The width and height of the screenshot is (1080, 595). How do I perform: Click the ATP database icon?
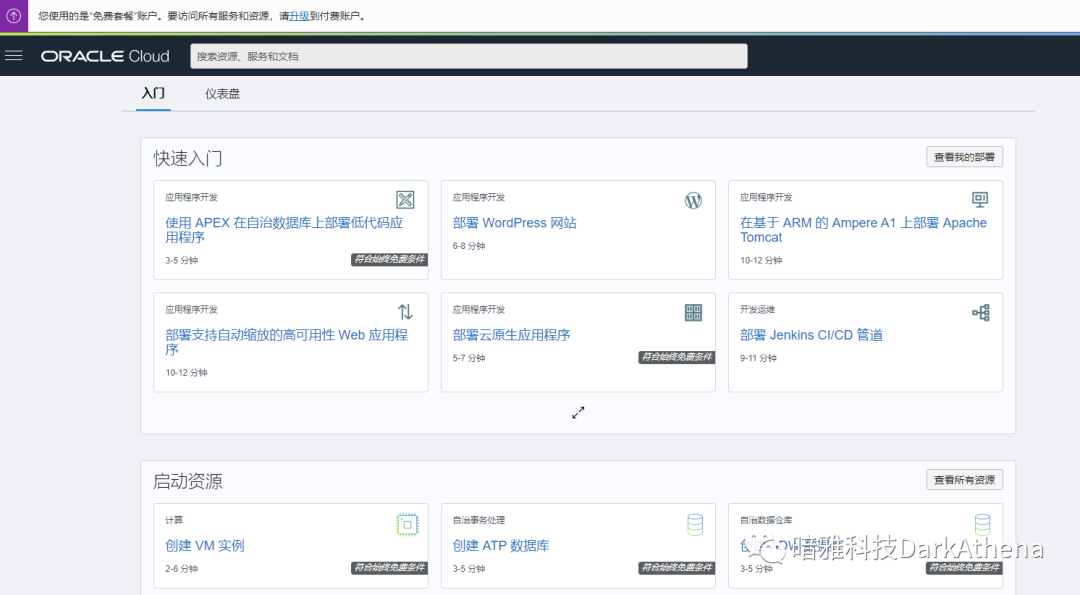[695, 525]
